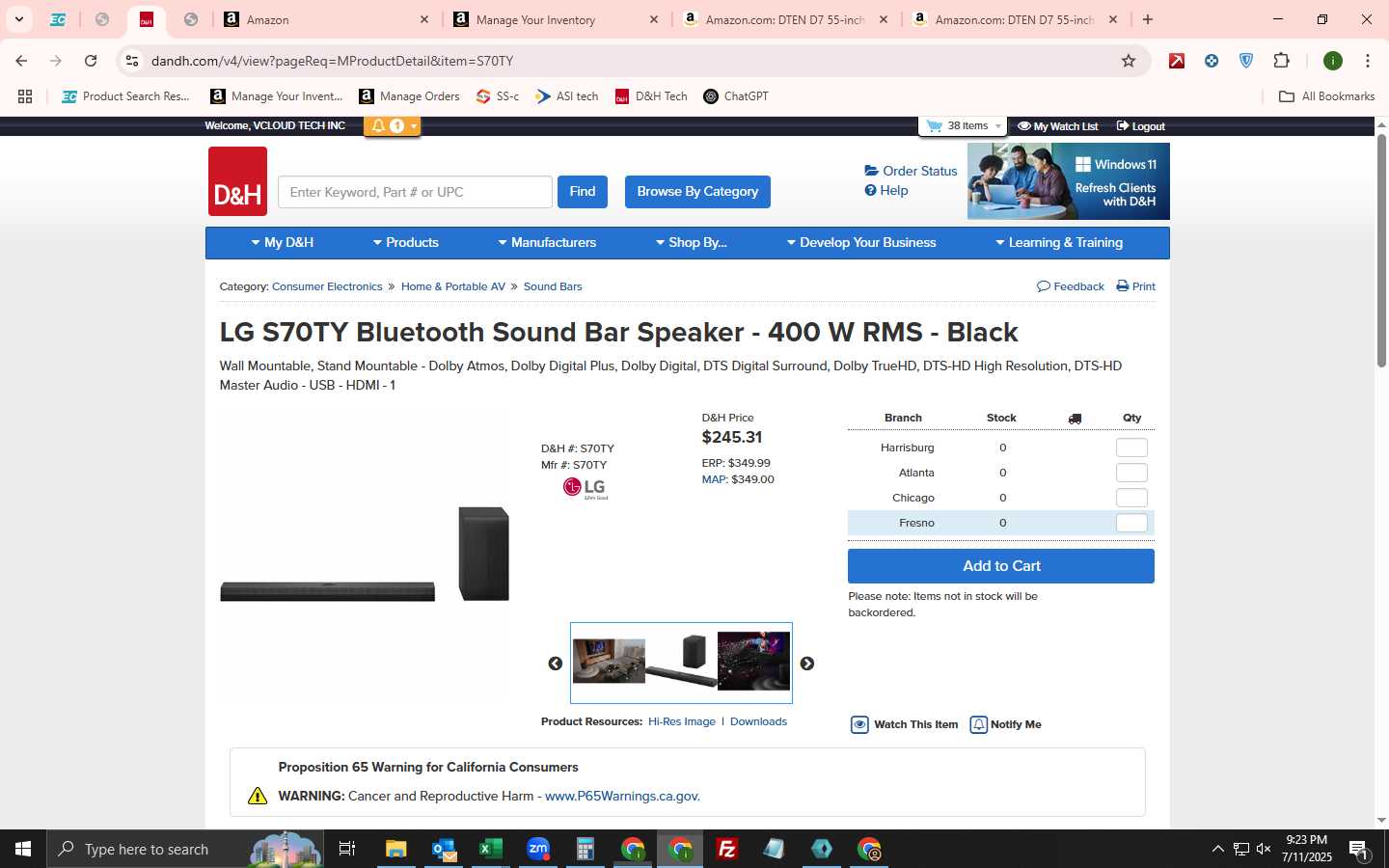Image resolution: width=1389 pixels, height=868 pixels.
Task: Click the MAP price link
Action: coord(715,479)
